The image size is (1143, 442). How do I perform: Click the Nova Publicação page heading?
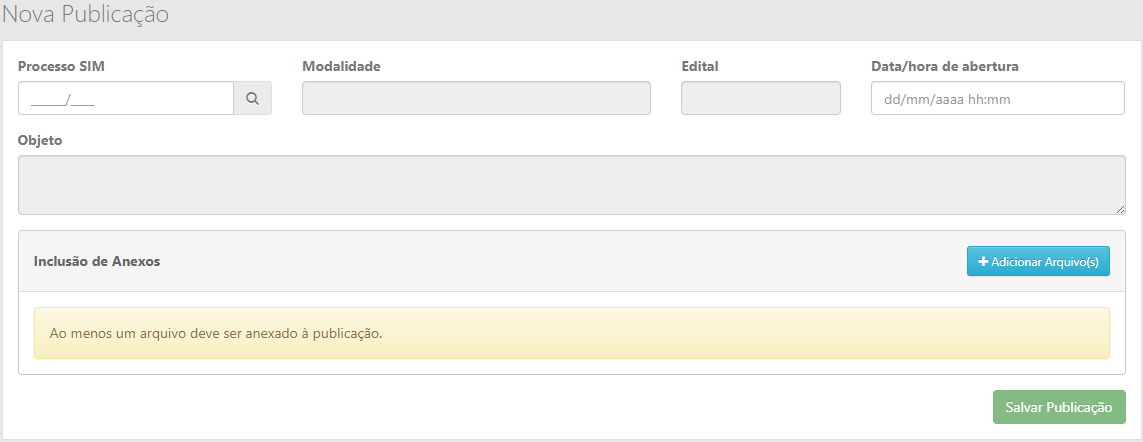[86, 15]
